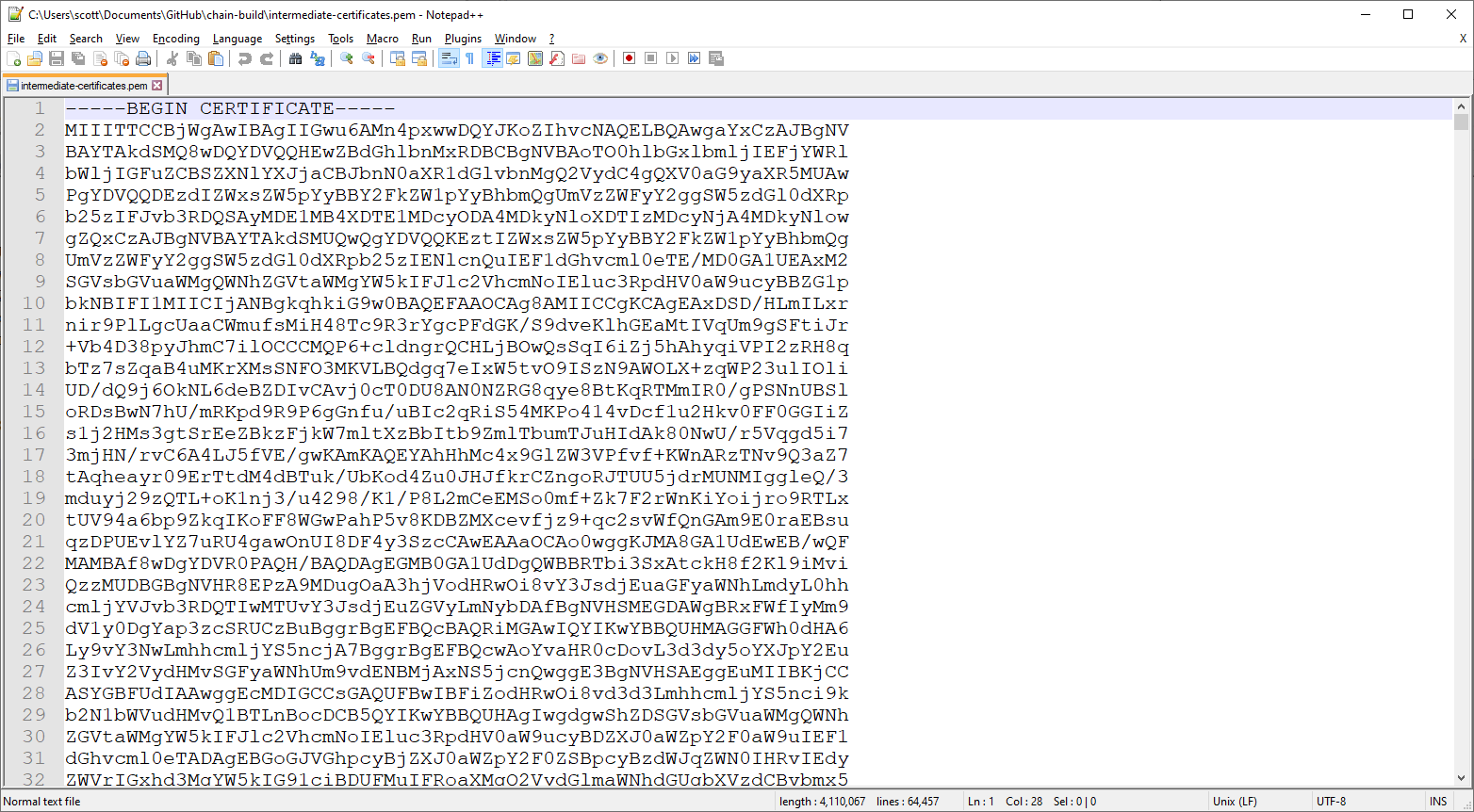Click the Undo arrow icon

coord(245,58)
